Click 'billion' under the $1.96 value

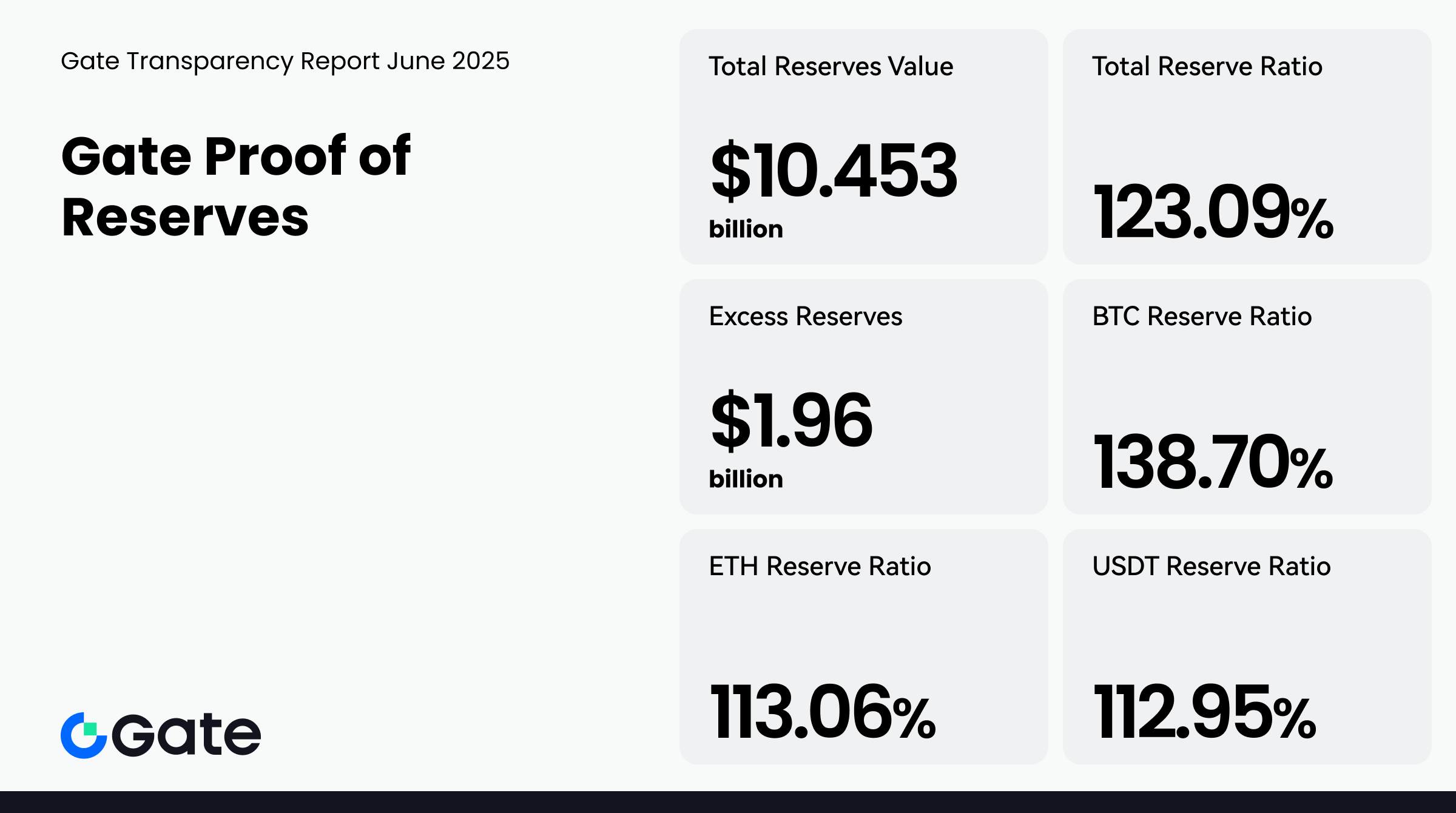pos(746,479)
